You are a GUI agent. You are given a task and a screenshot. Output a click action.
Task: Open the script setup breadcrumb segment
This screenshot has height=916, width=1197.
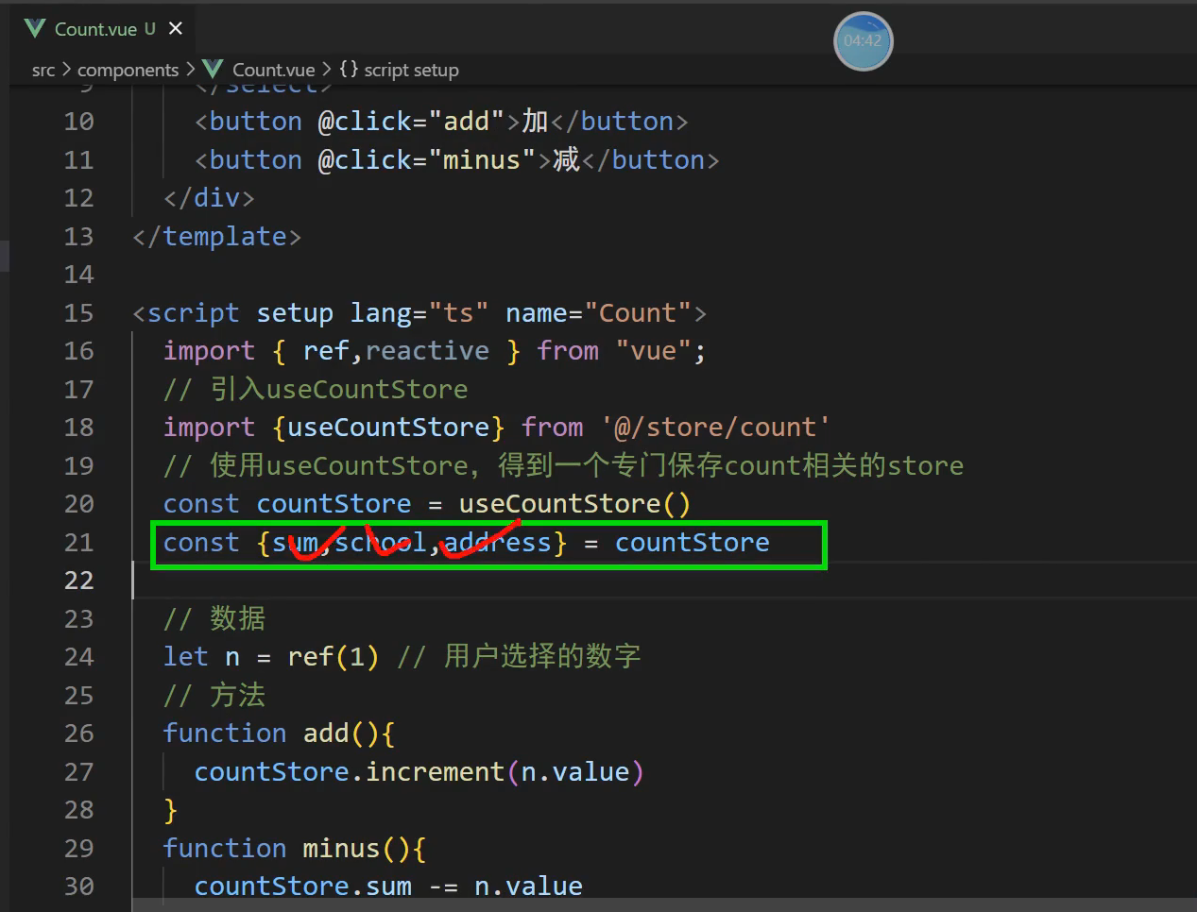tap(411, 70)
